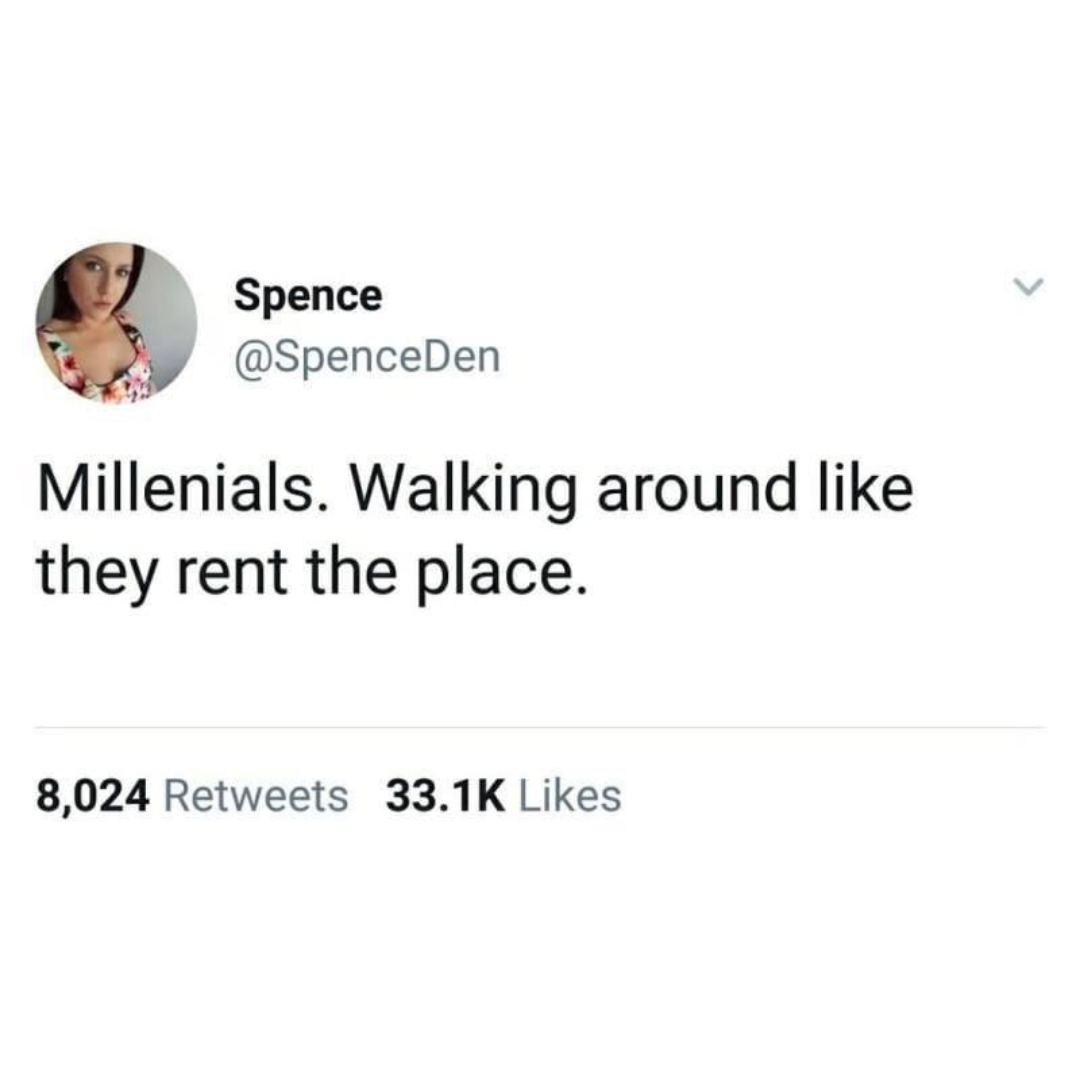Select the word Likes label
Image resolution: width=1080 pixels, height=1080 pixels.
coord(570,796)
